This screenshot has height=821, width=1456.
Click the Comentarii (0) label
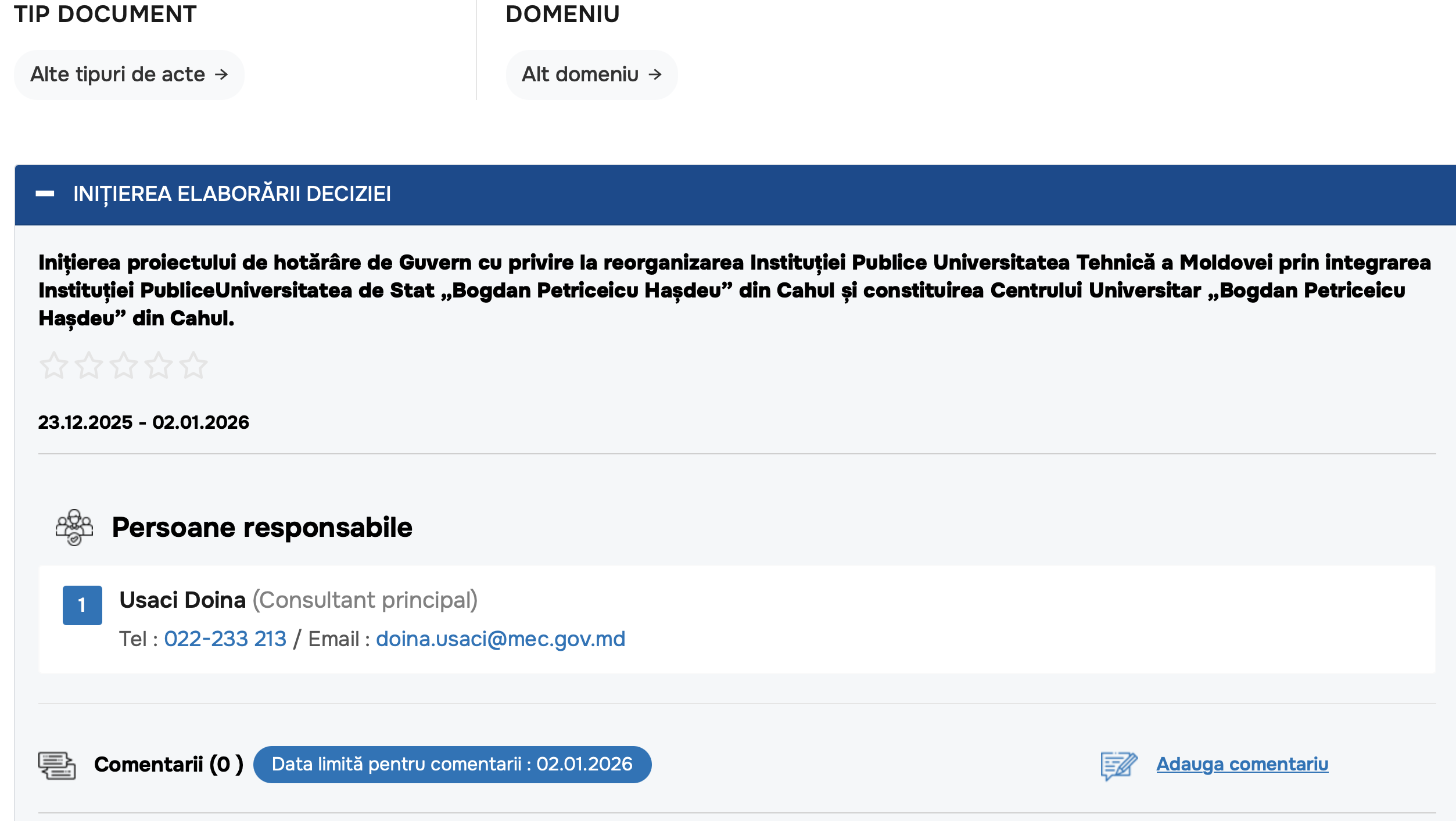coord(168,764)
